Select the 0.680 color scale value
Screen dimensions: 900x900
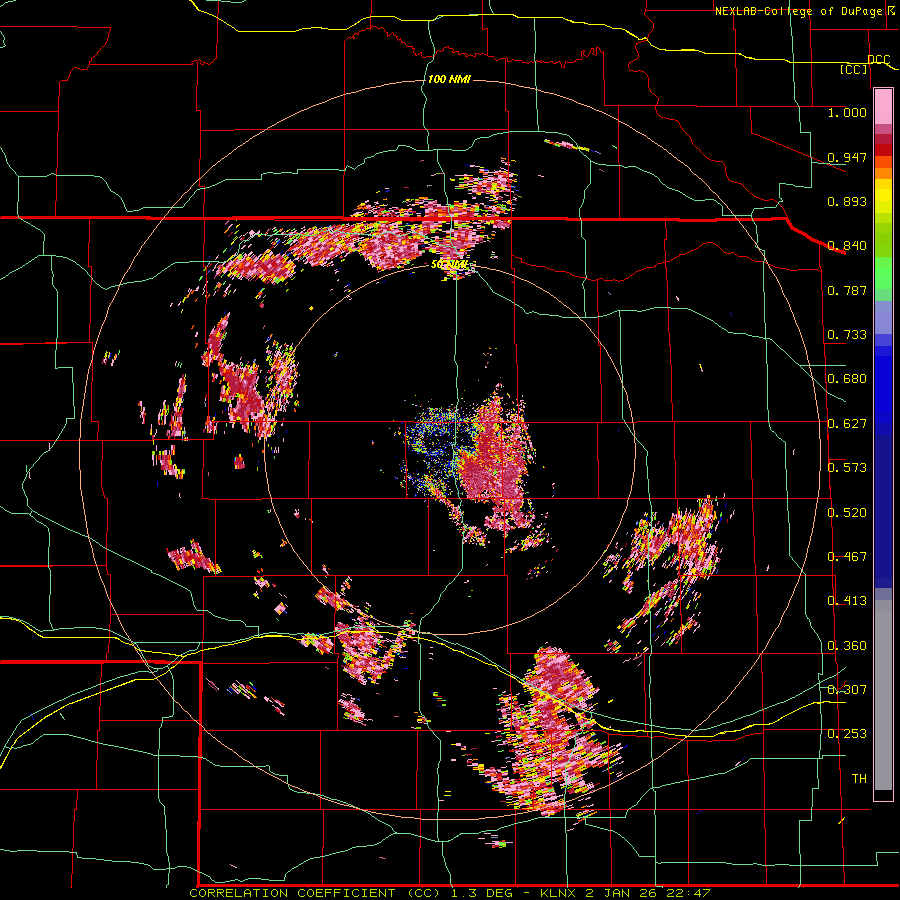(847, 379)
